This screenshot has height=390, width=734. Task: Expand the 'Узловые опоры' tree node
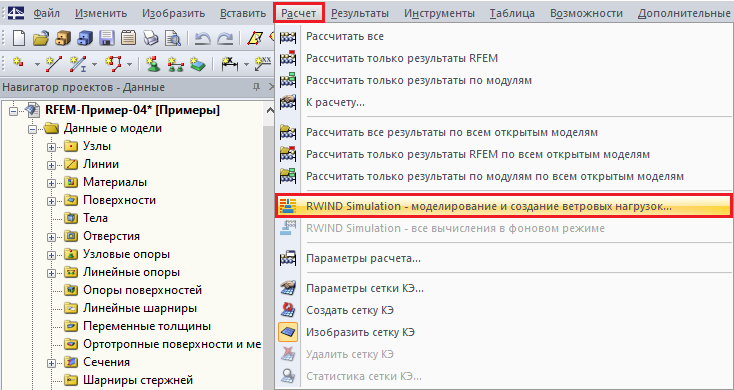coord(51,255)
